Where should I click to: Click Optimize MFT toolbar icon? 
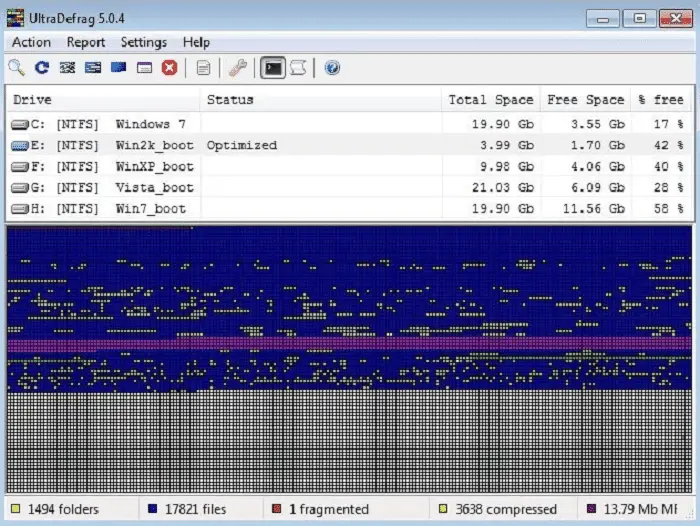click(144, 68)
